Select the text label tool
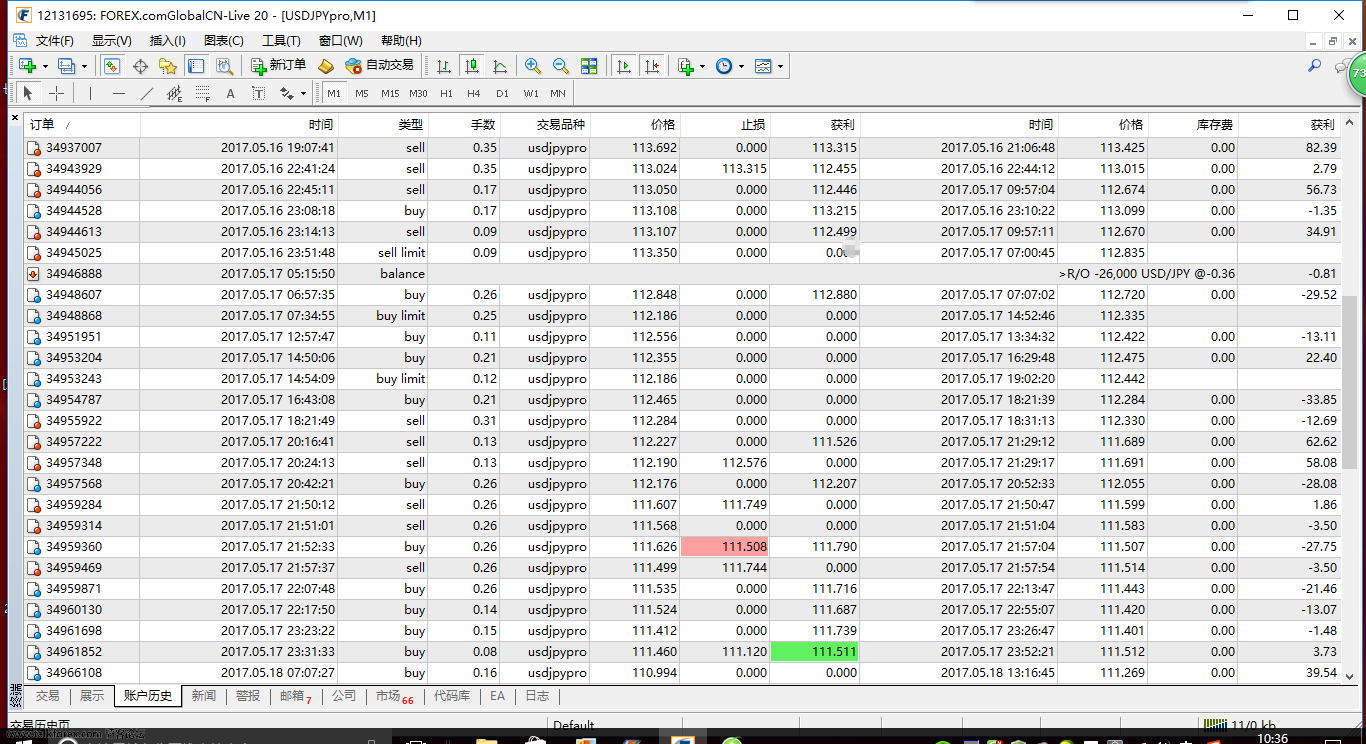The width and height of the screenshot is (1366, 744). [x=258, y=93]
